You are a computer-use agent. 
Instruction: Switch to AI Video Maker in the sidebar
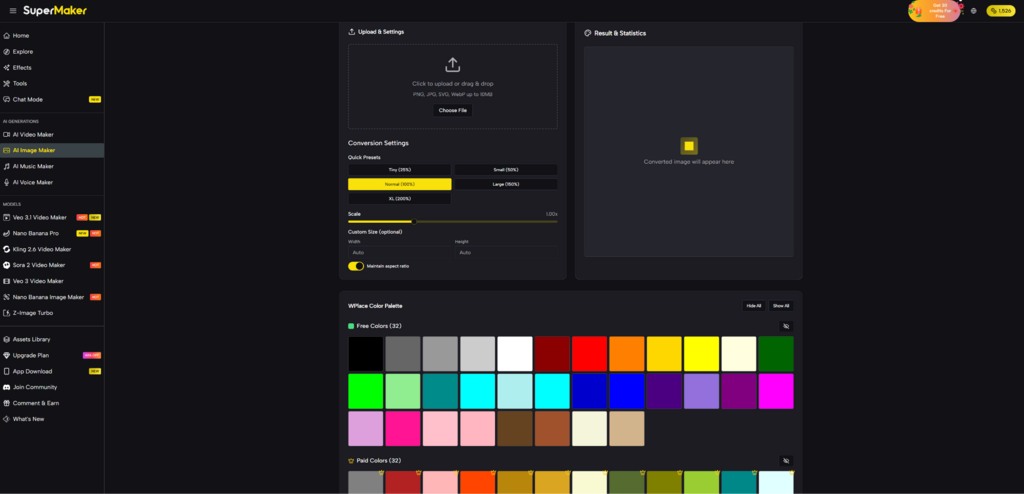click(33, 134)
